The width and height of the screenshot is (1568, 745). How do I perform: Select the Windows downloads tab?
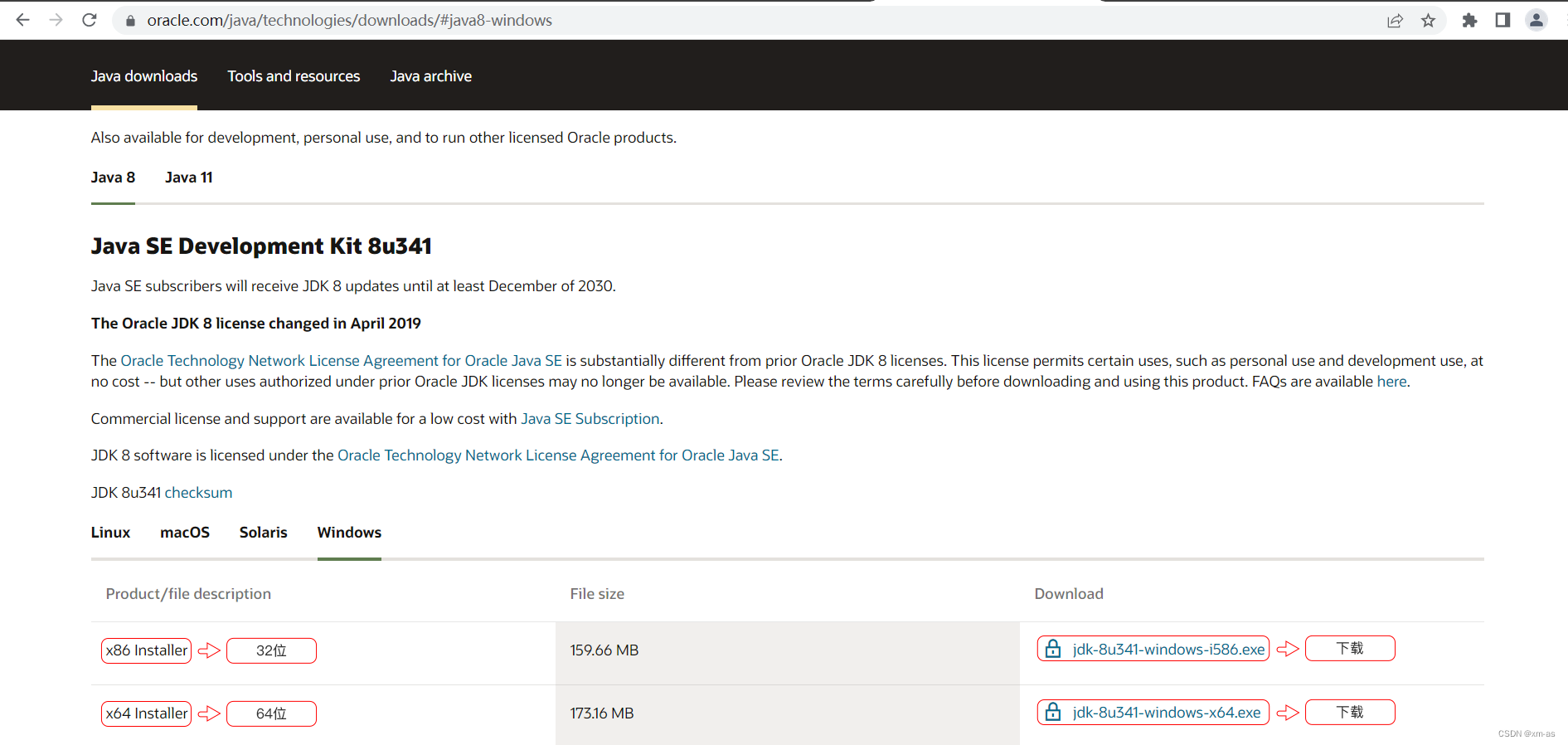pos(349,533)
